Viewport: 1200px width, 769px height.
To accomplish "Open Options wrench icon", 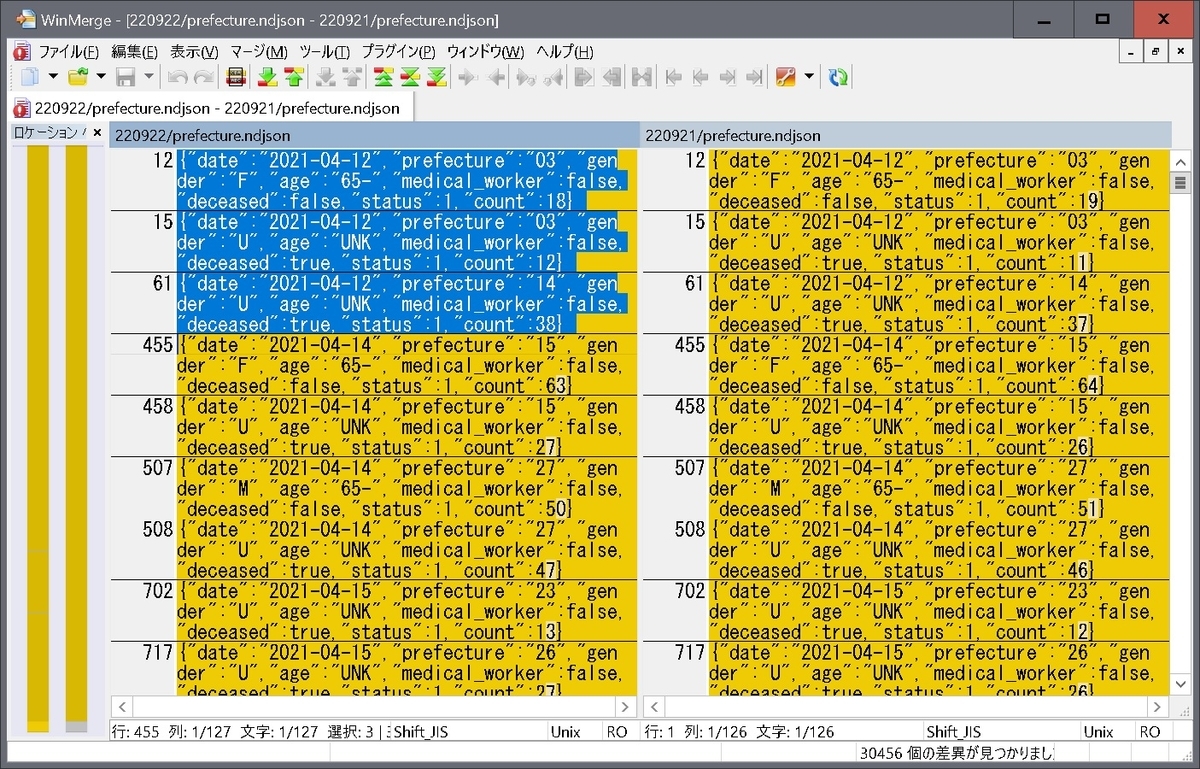I will (x=786, y=77).
